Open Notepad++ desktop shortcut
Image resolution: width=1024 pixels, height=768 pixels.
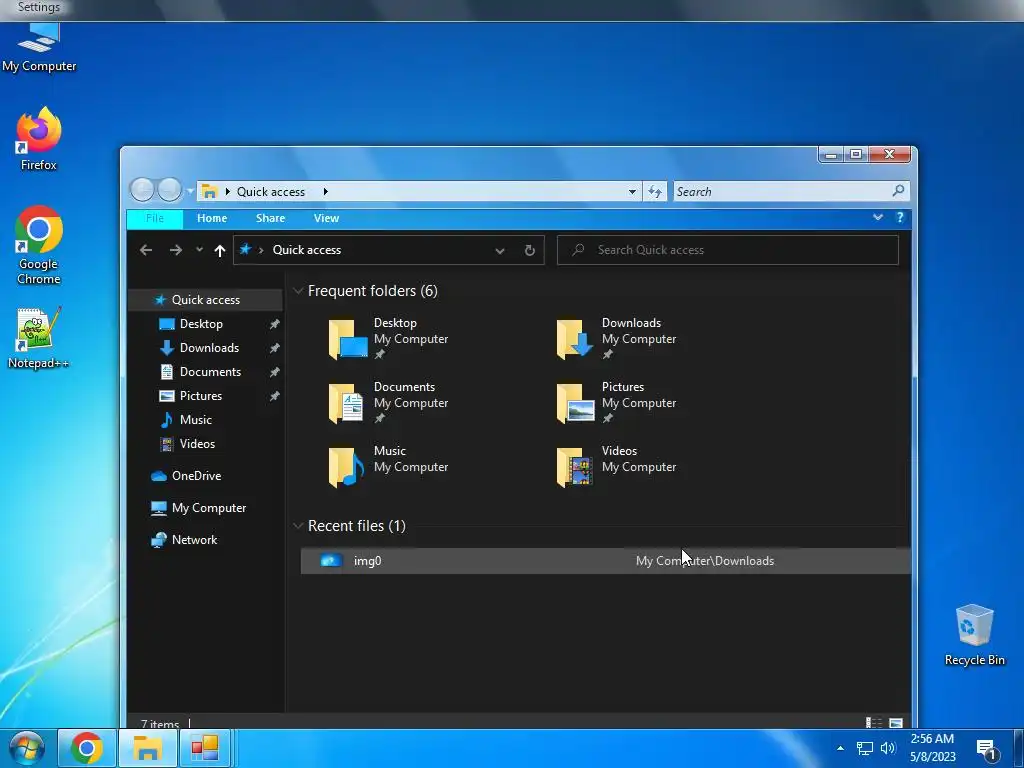tap(39, 338)
